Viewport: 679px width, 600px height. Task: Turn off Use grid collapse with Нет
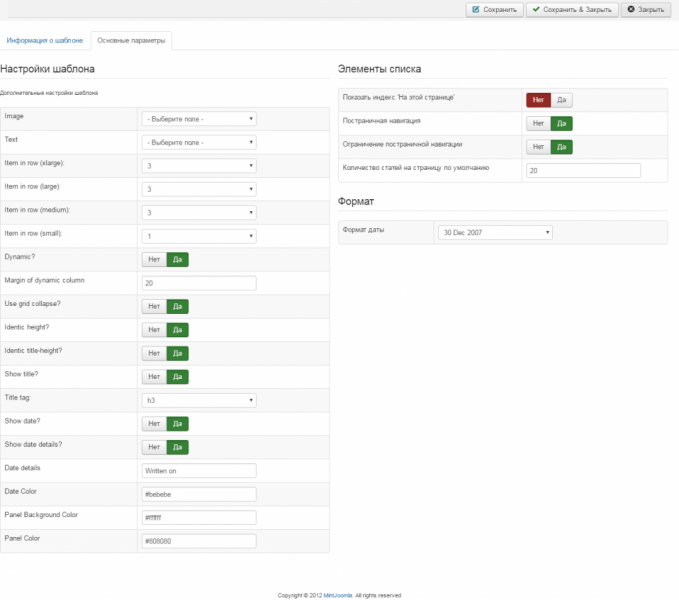(154, 306)
